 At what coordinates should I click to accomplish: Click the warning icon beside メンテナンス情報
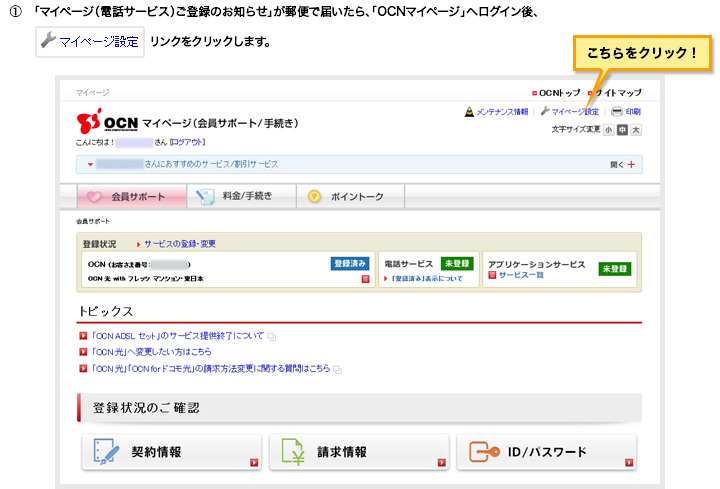[x=469, y=112]
